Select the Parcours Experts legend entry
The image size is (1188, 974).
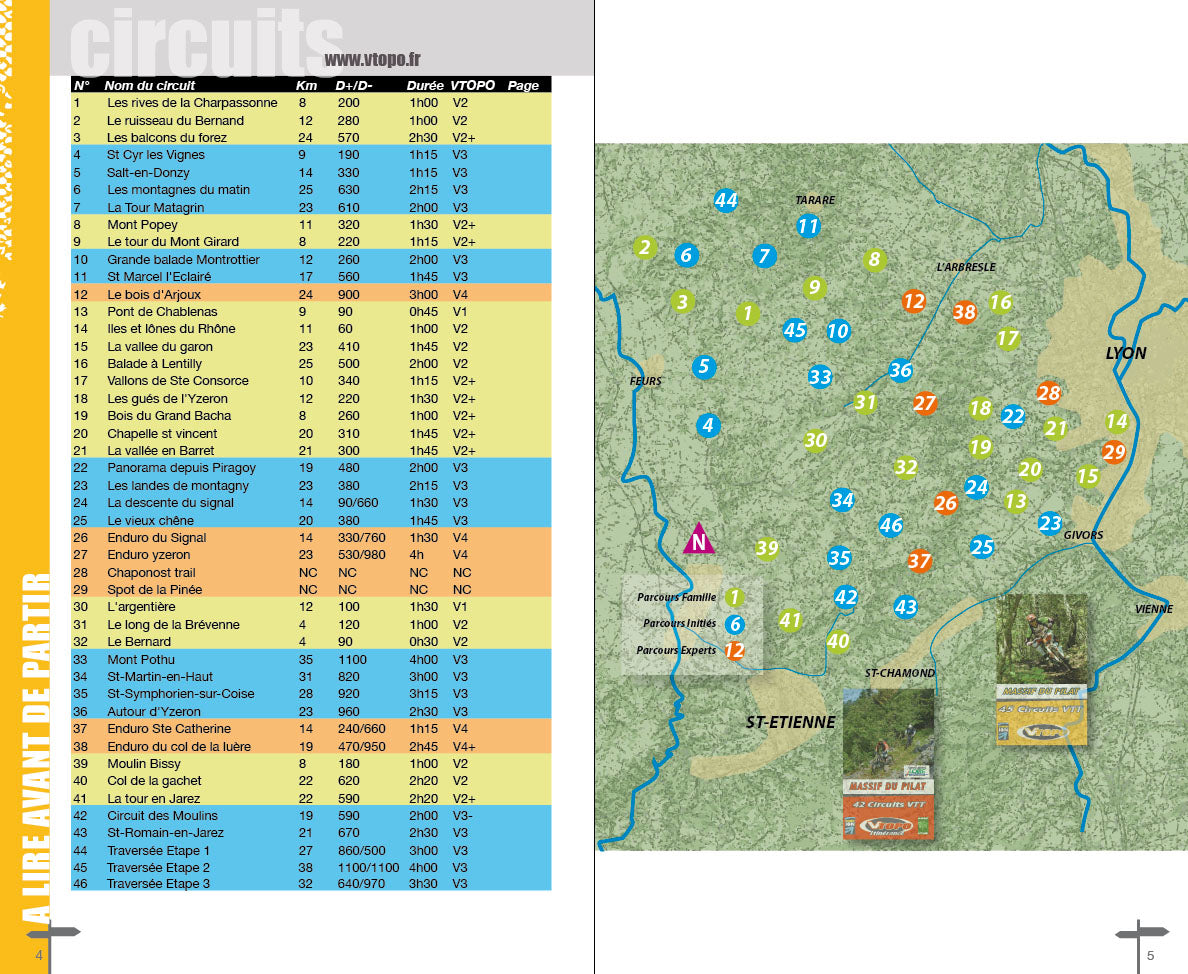(679, 650)
